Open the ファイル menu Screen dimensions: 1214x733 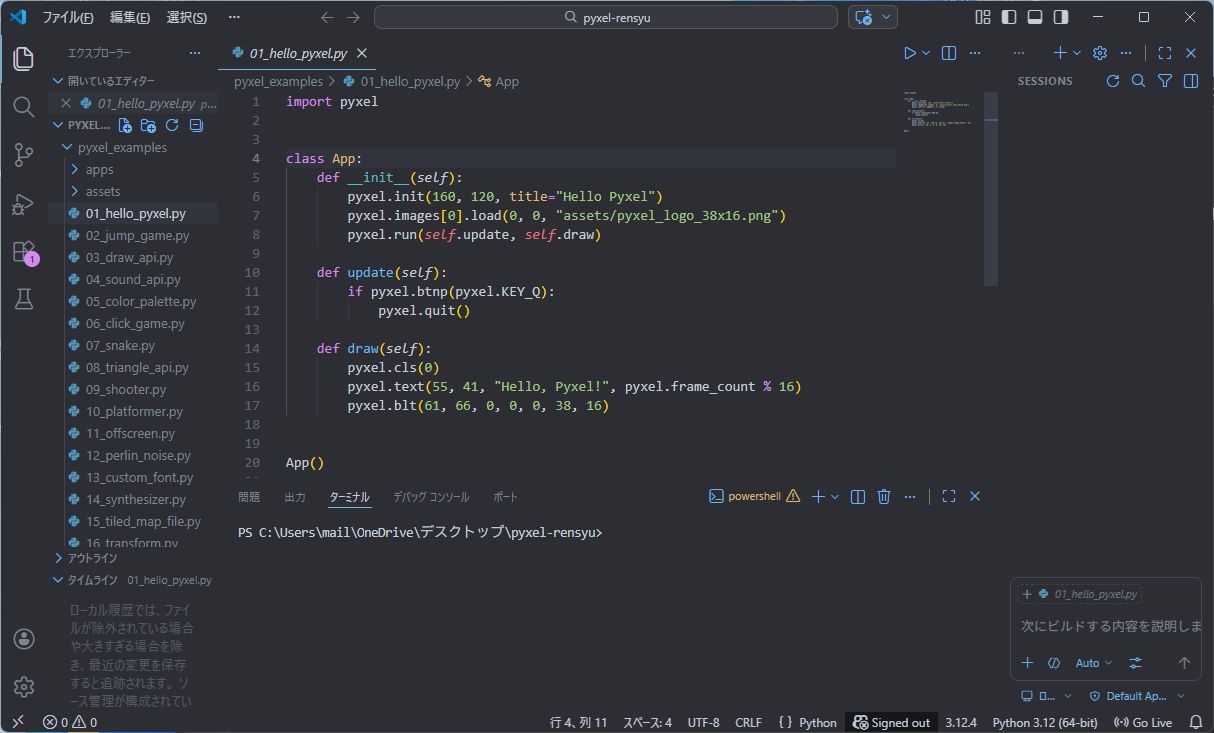pyautogui.click(x=67, y=18)
